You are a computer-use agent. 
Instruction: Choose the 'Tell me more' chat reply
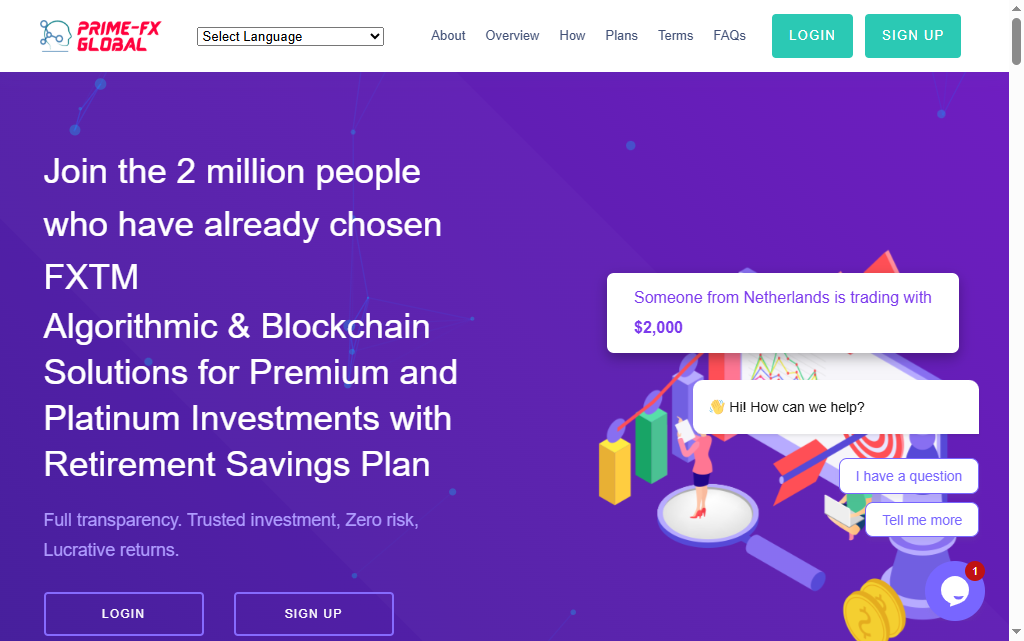tap(921, 519)
